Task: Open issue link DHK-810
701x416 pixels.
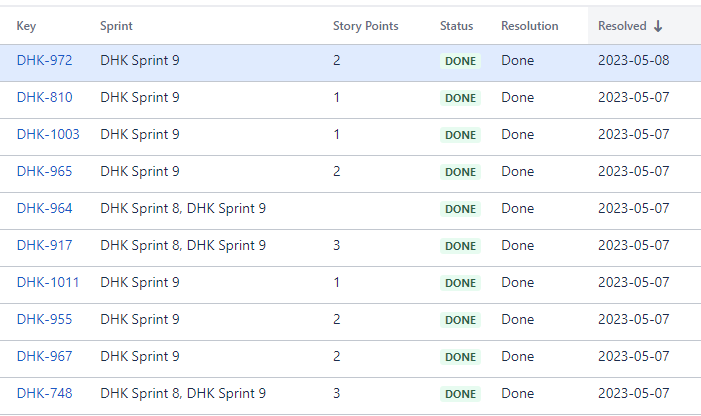Action: click(x=44, y=97)
